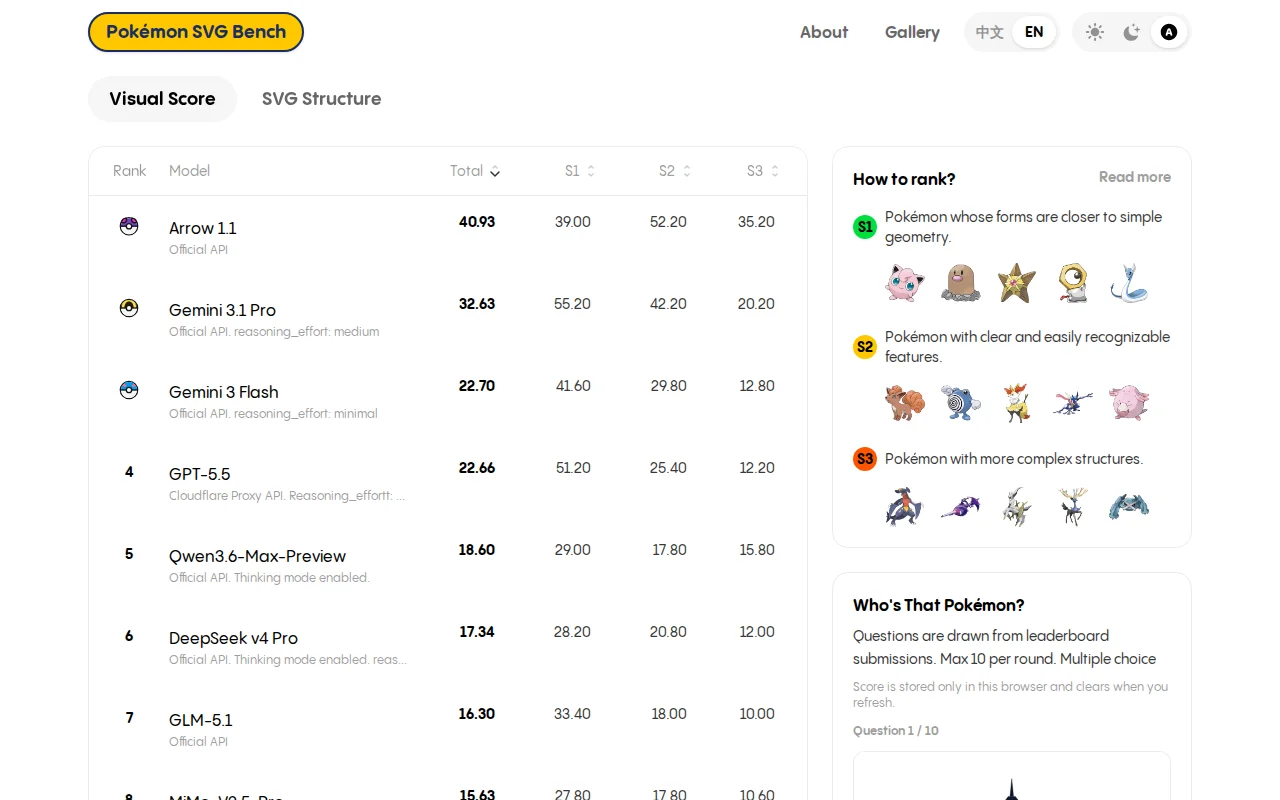Click Qwen3.6-Max-Preview total score 18.60

click(477, 550)
